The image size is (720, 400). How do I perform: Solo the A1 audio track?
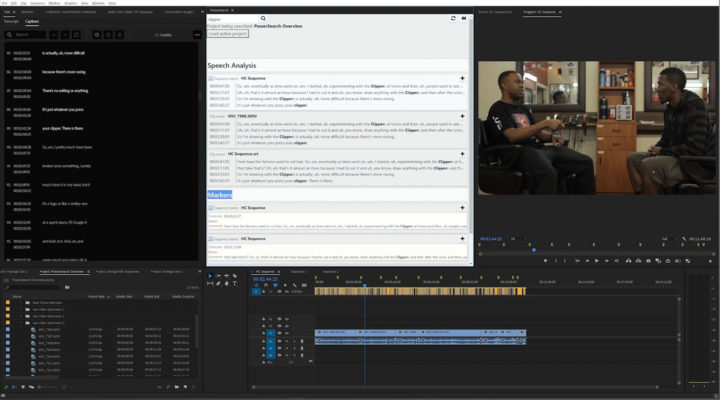coord(294,341)
